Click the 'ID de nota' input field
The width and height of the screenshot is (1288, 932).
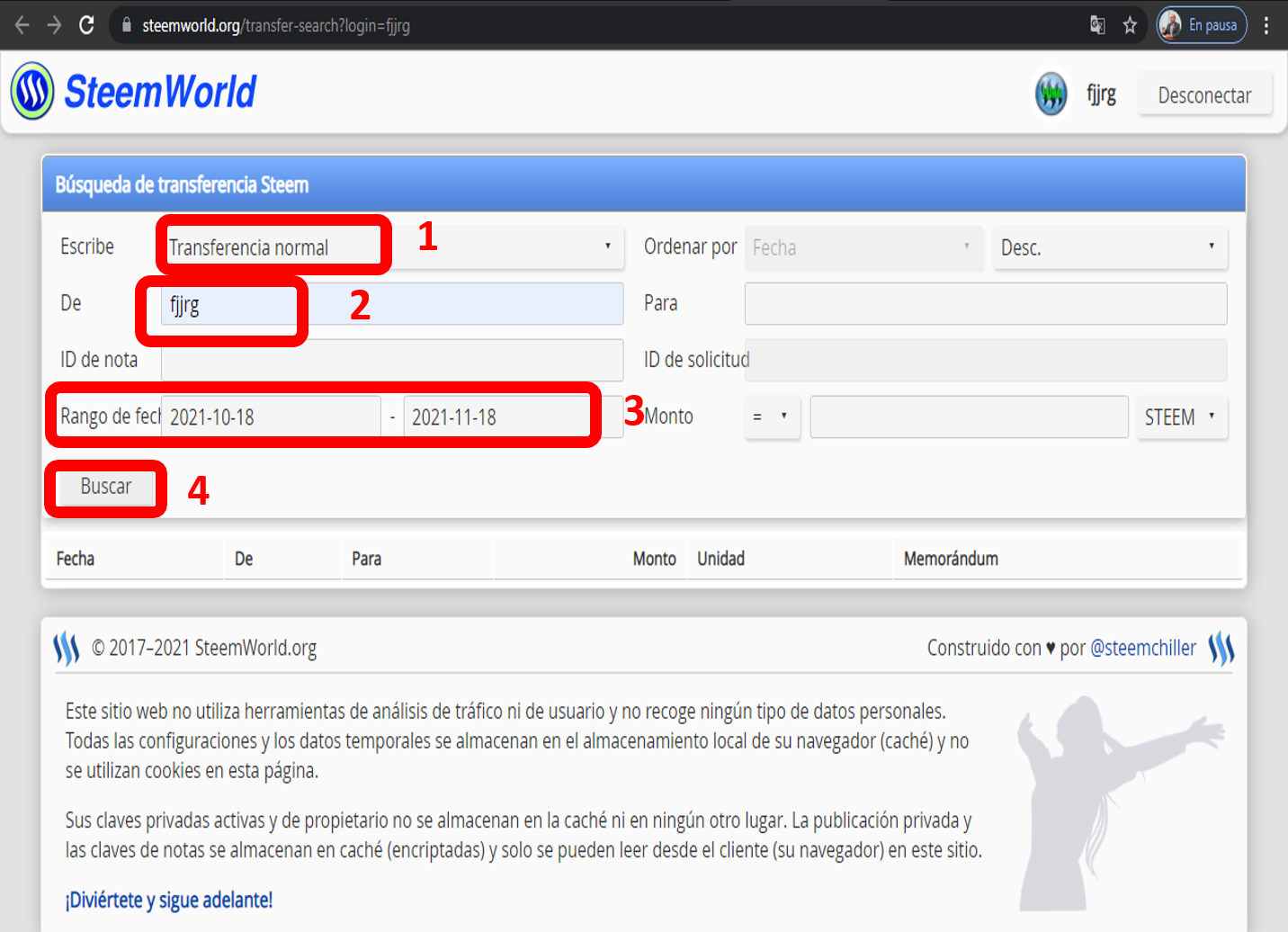coord(392,360)
